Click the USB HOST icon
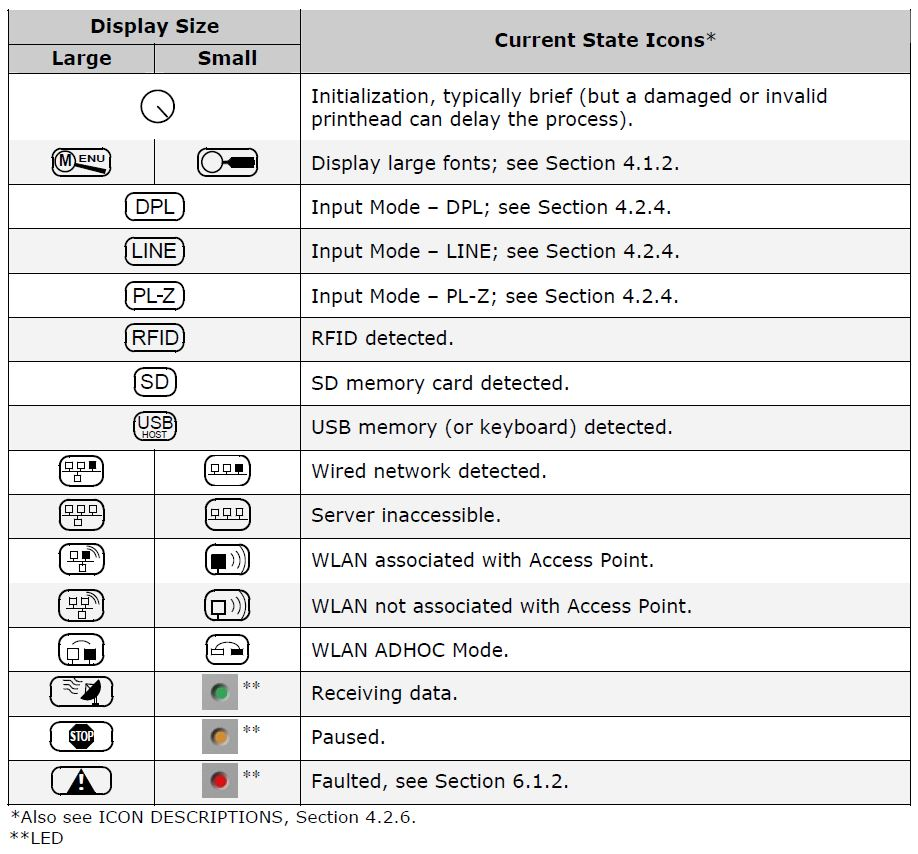This screenshot has width=918, height=854. pyautogui.click(x=155, y=427)
